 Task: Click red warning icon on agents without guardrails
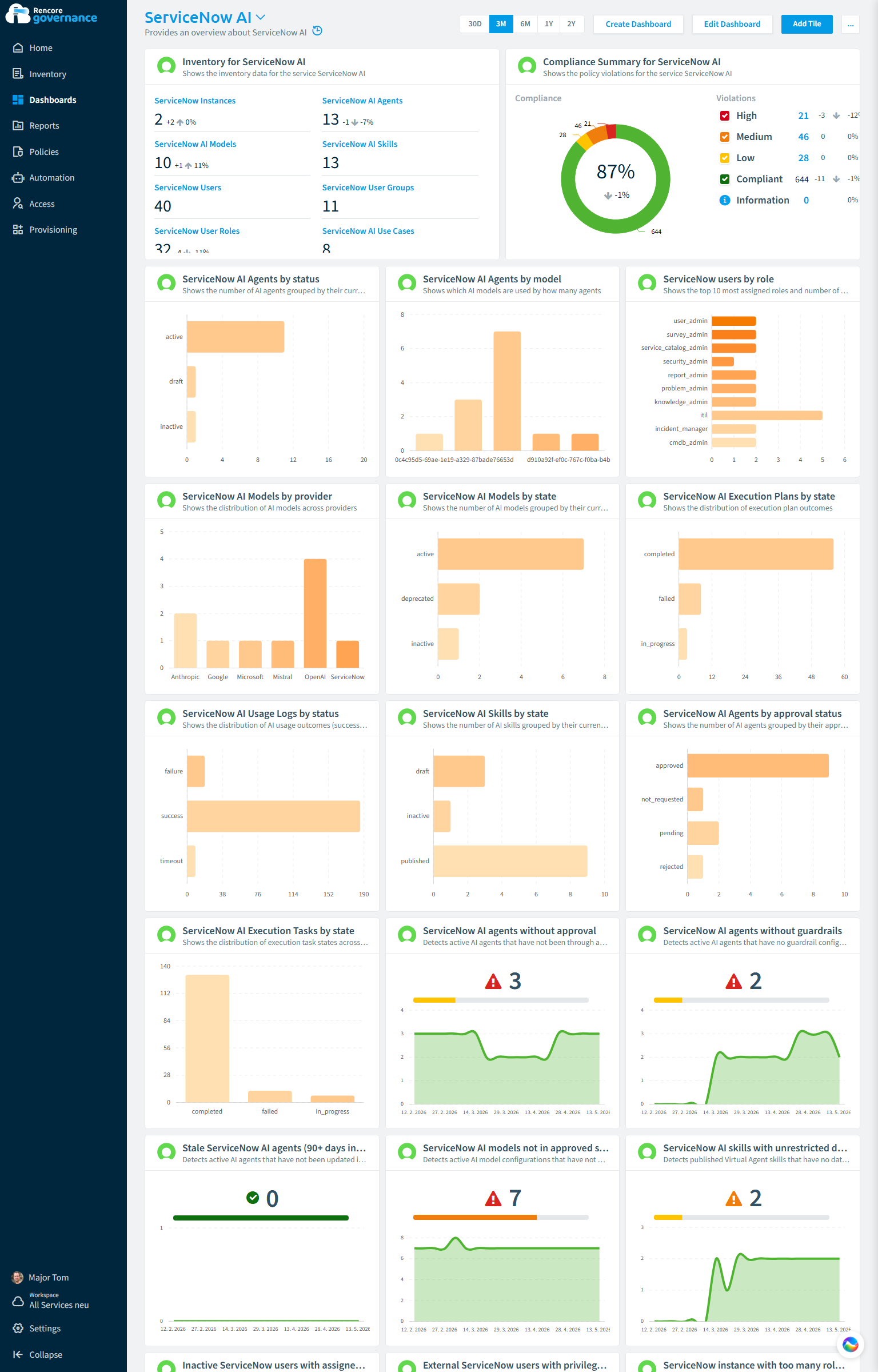(733, 982)
